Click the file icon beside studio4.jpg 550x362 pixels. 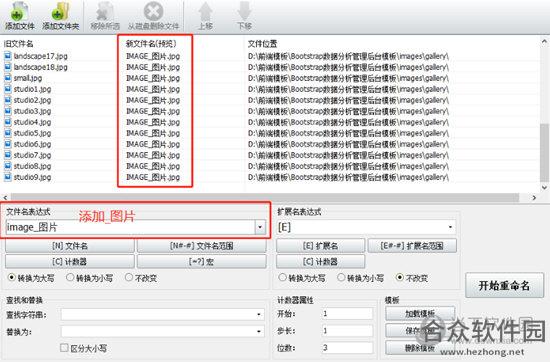click(x=8, y=122)
